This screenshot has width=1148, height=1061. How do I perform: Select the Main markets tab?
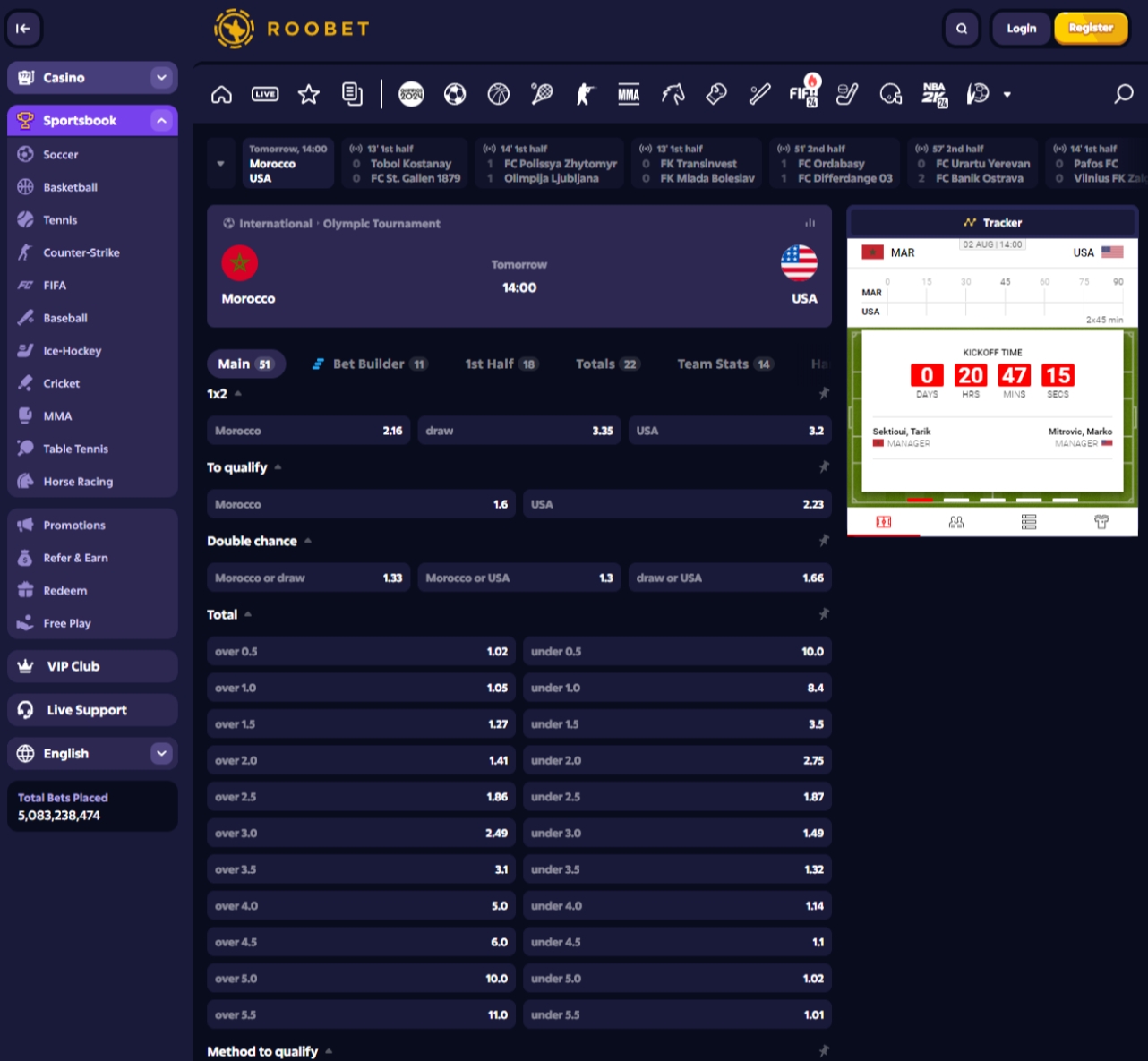(245, 364)
